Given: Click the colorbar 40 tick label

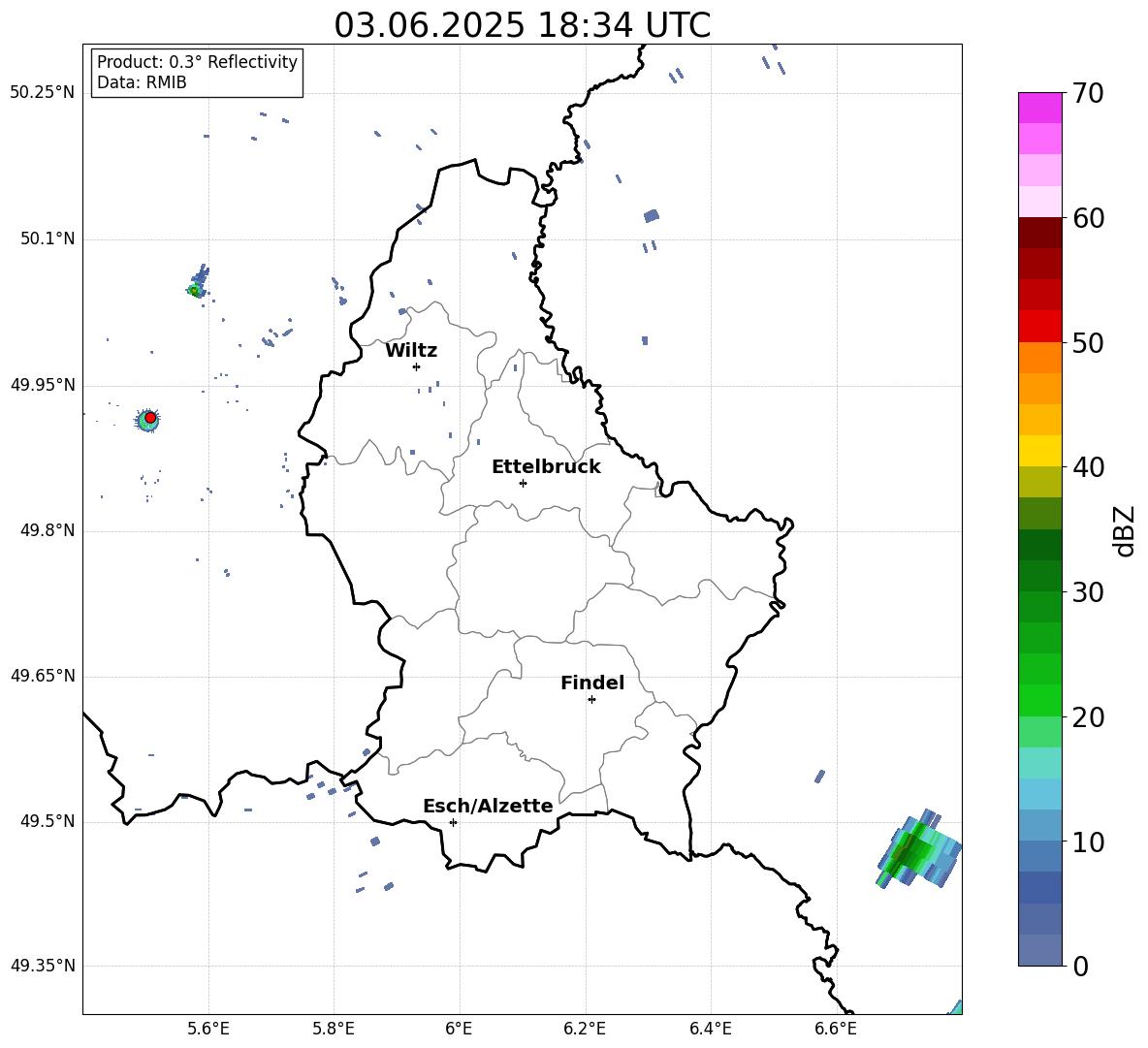Looking at the screenshot, I should pos(1088,467).
